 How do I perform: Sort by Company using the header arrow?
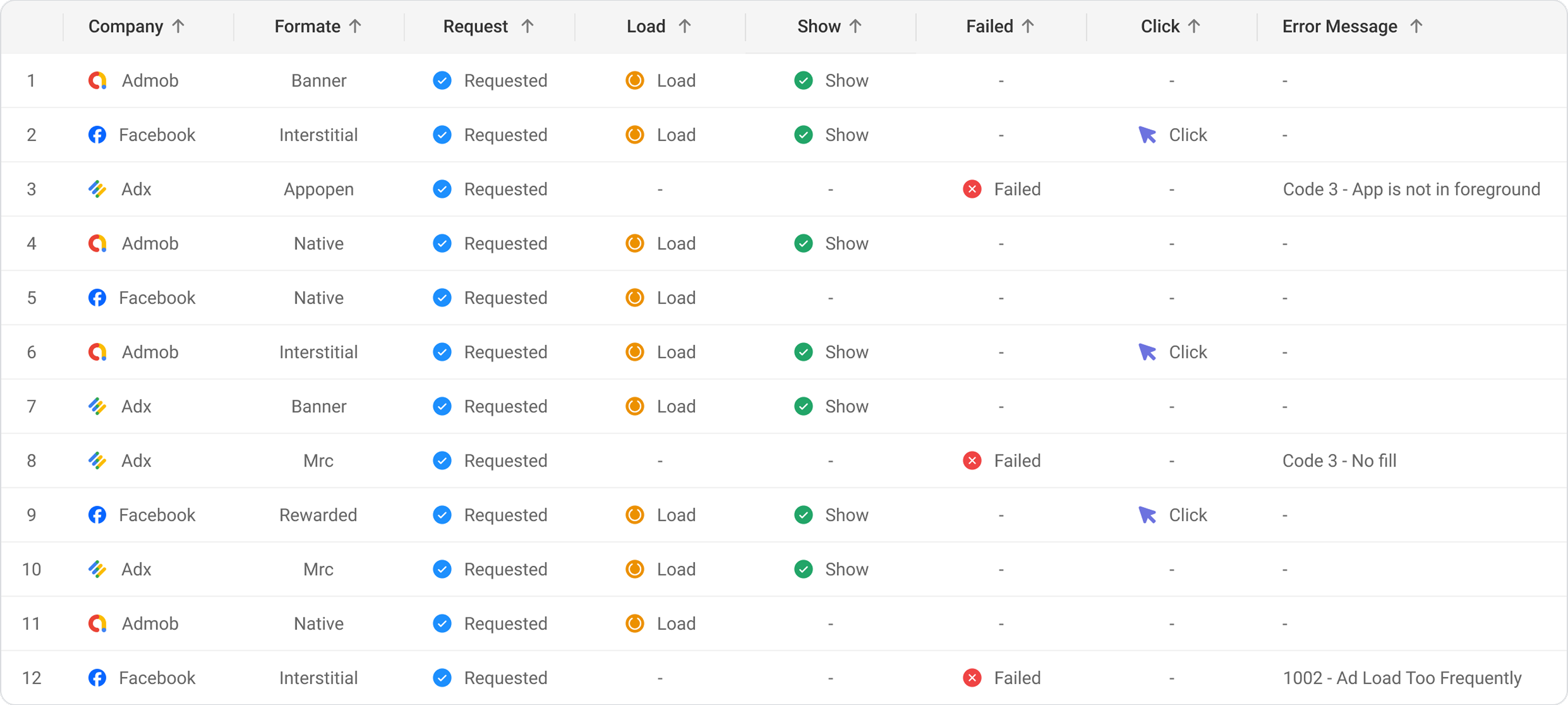178,26
